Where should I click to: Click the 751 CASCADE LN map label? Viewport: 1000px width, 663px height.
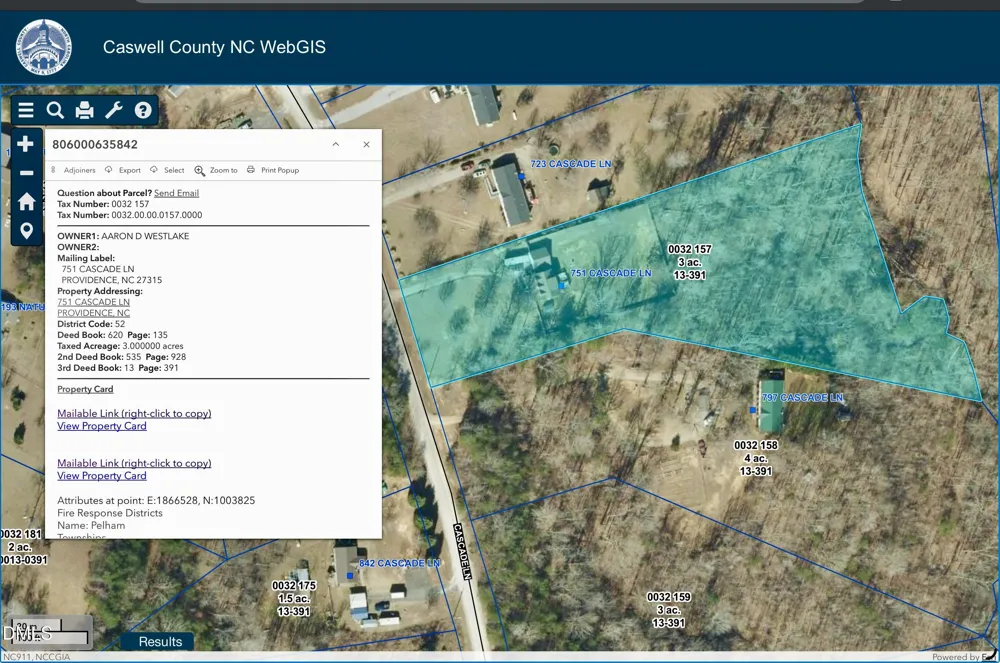pyautogui.click(x=611, y=273)
